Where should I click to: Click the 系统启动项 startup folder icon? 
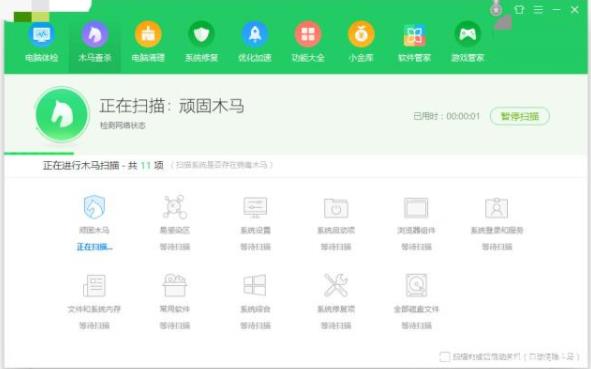point(336,208)
